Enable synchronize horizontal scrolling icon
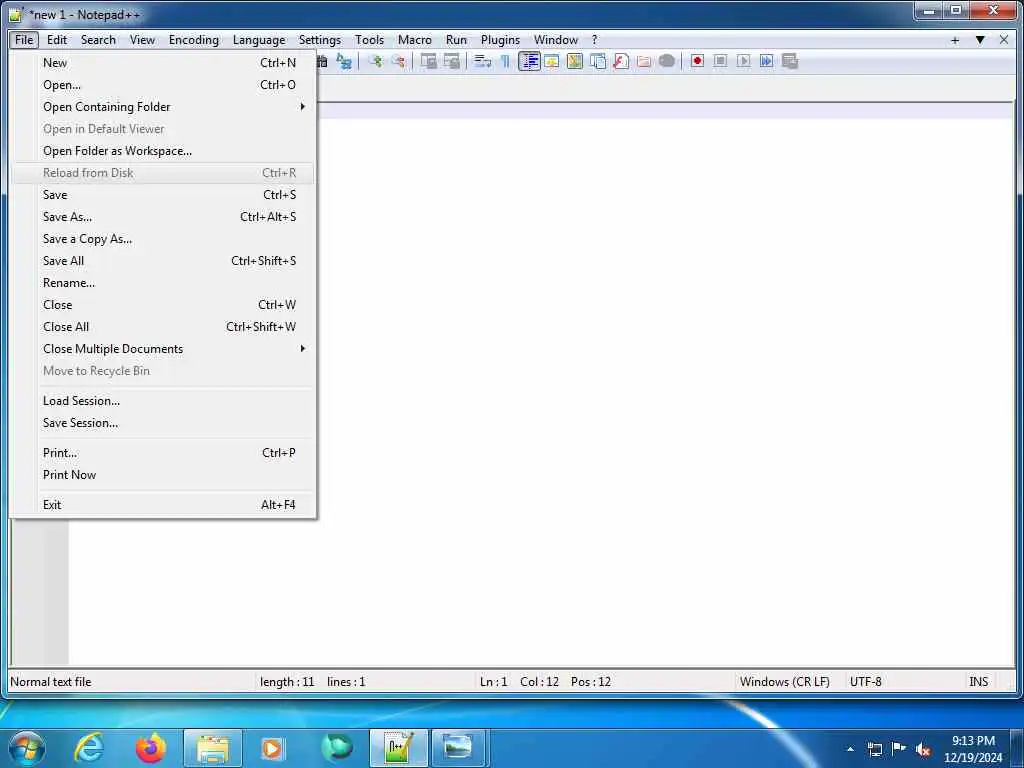The width and height of the screenshot is (1024, 768). (452, 61)
